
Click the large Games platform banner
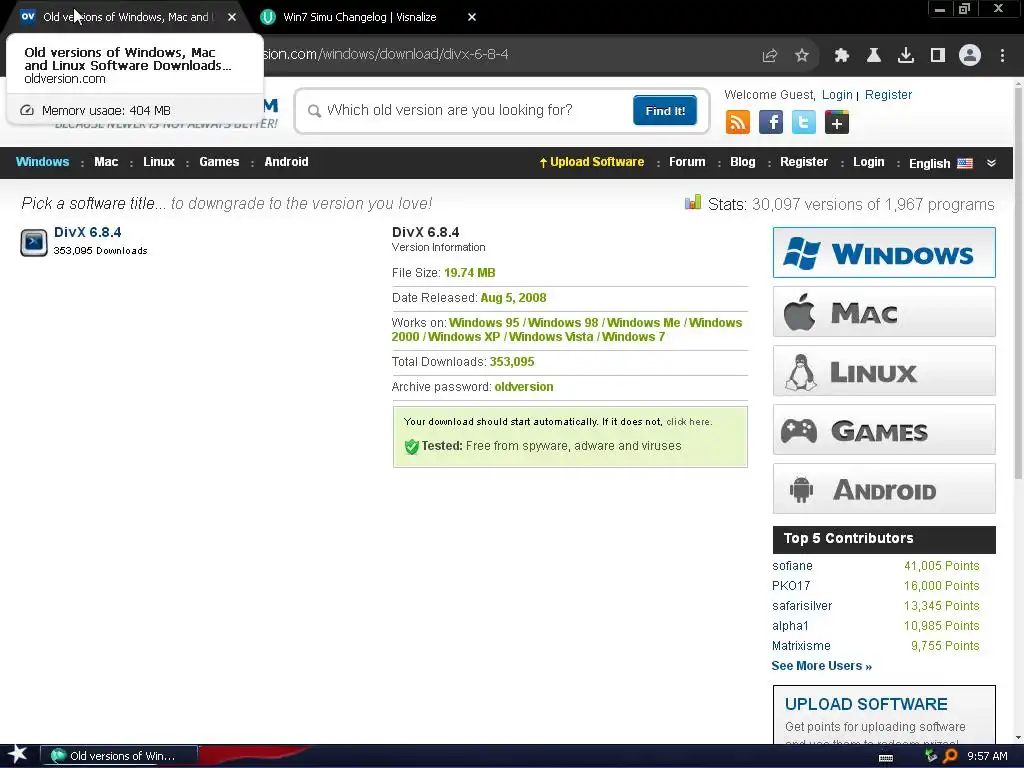884,430
